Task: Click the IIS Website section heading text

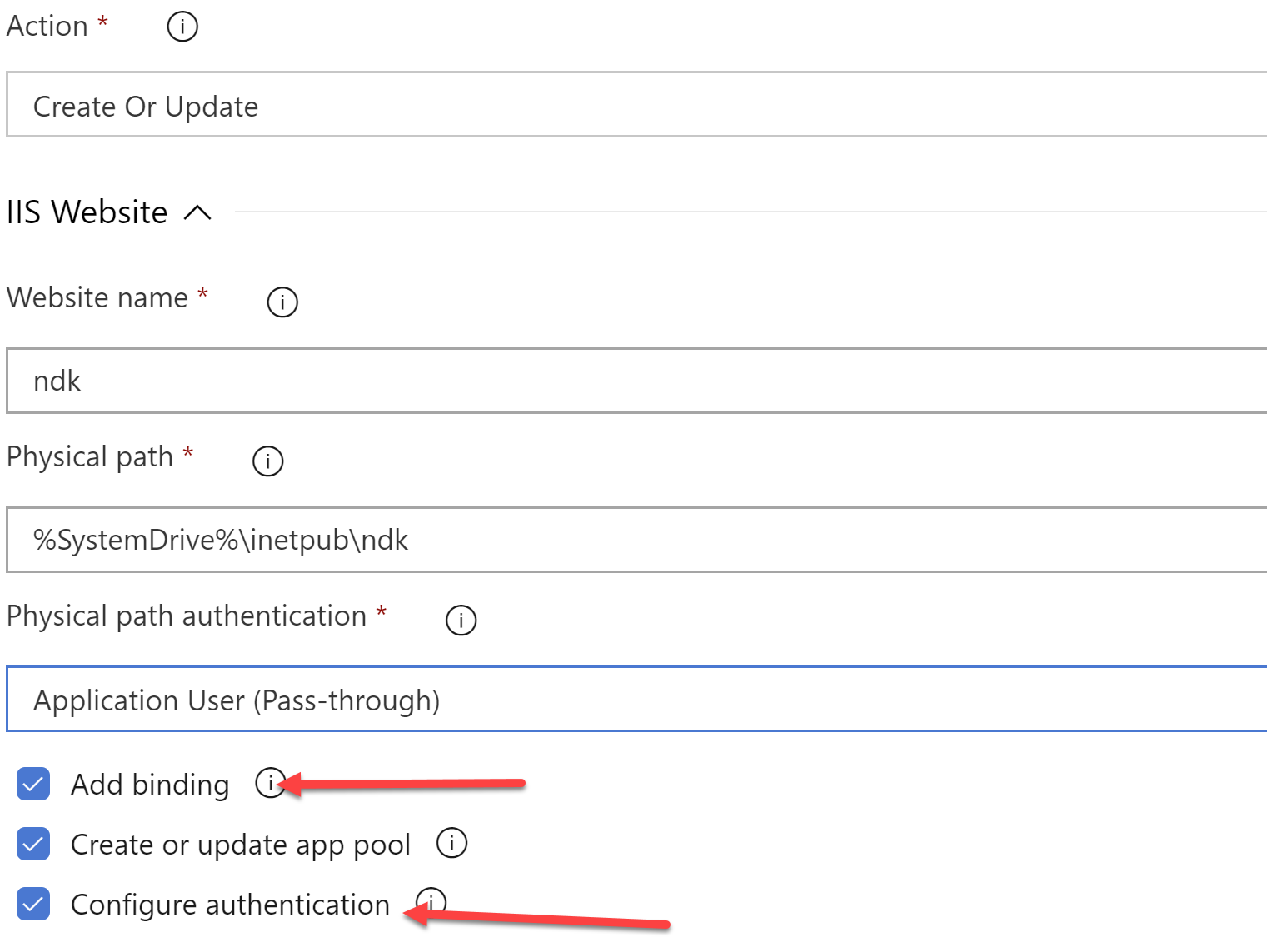Action: [87, 212]
